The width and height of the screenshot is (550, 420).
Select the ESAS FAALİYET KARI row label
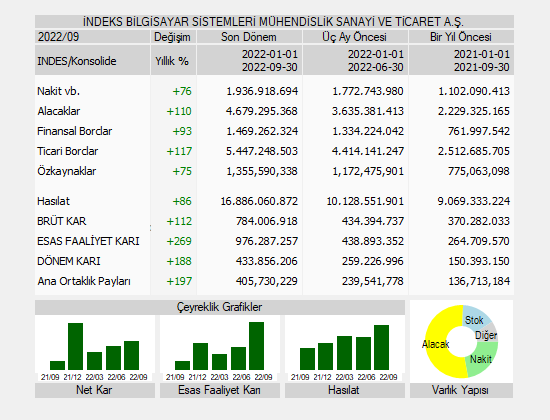88,241
